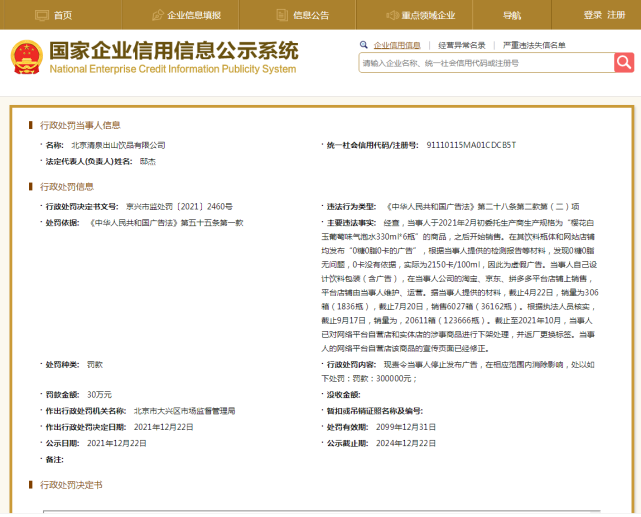Select the 严重违法失信名单 search tab
641x517 pixels.
coord(534,45)
